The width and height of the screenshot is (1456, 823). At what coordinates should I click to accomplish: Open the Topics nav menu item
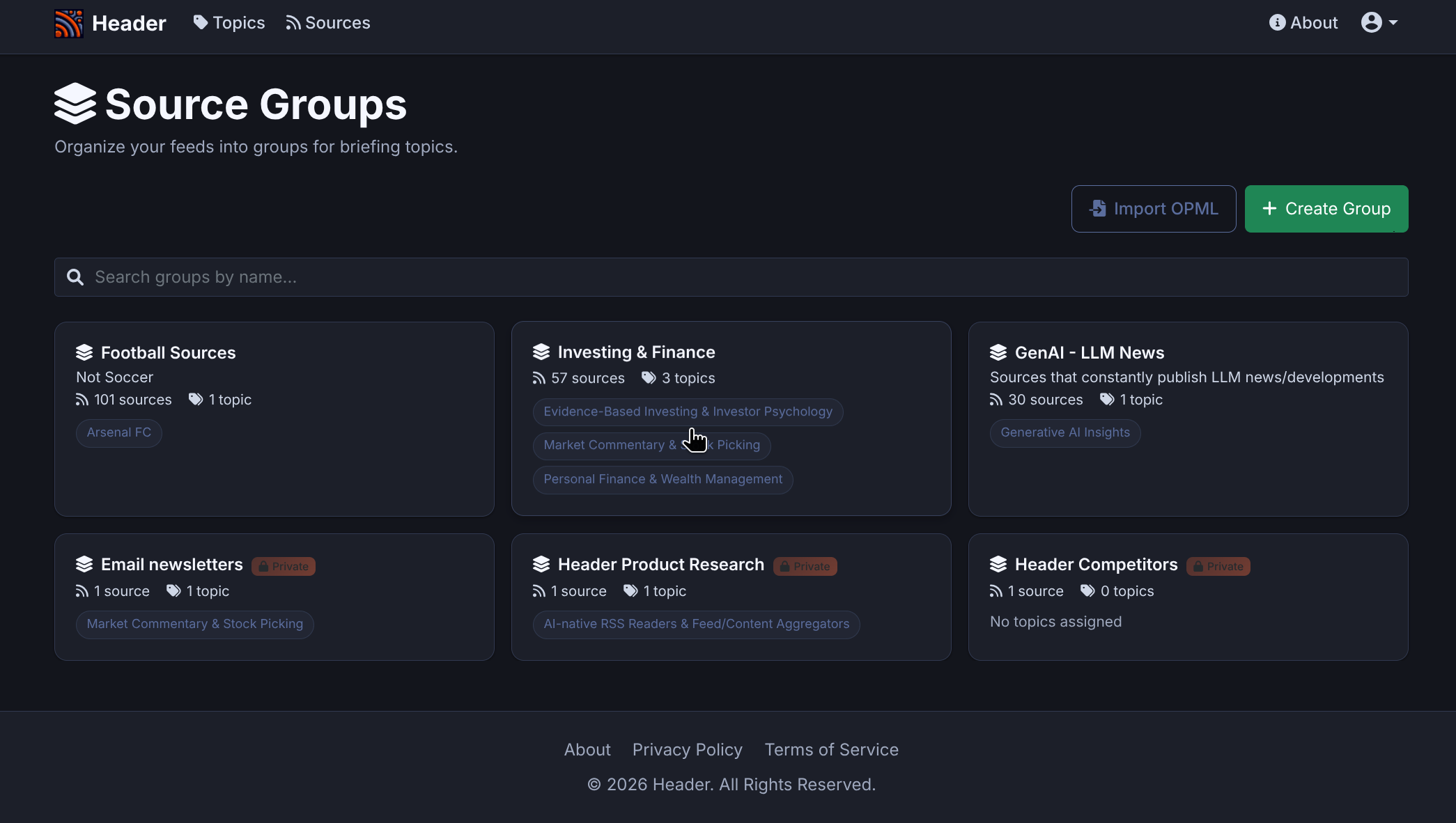[x=229, y=23]
